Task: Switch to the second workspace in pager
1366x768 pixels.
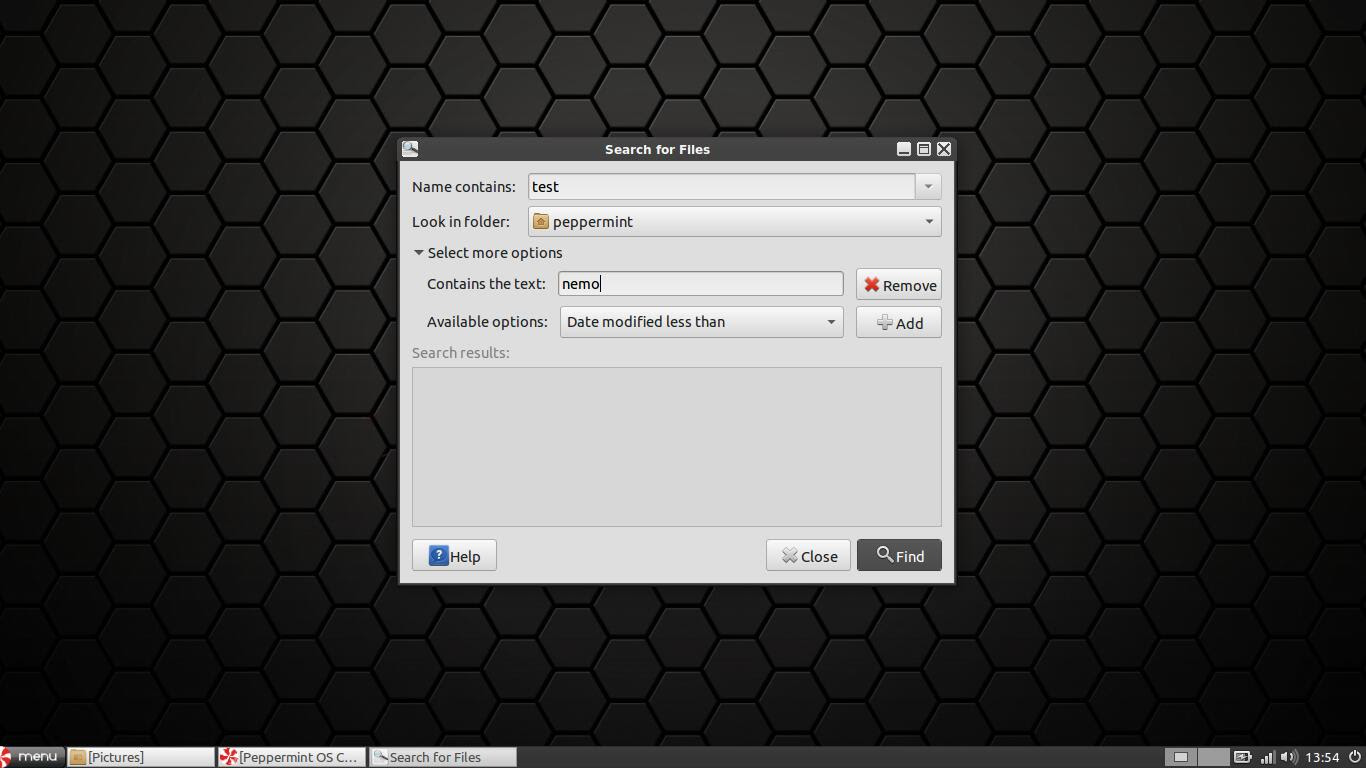Action: click(1212, 757)
